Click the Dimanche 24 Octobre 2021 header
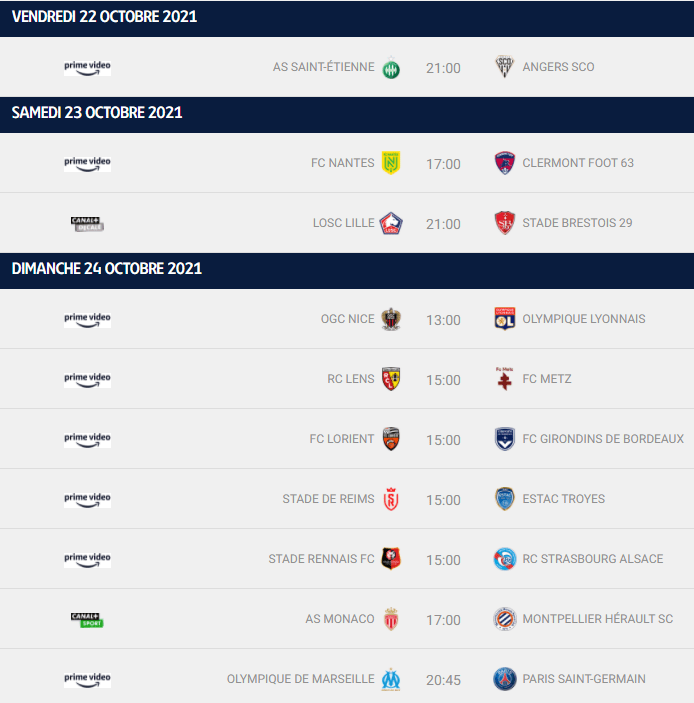The width and height of the screenshot is (694, 703). tap(347, 269)
